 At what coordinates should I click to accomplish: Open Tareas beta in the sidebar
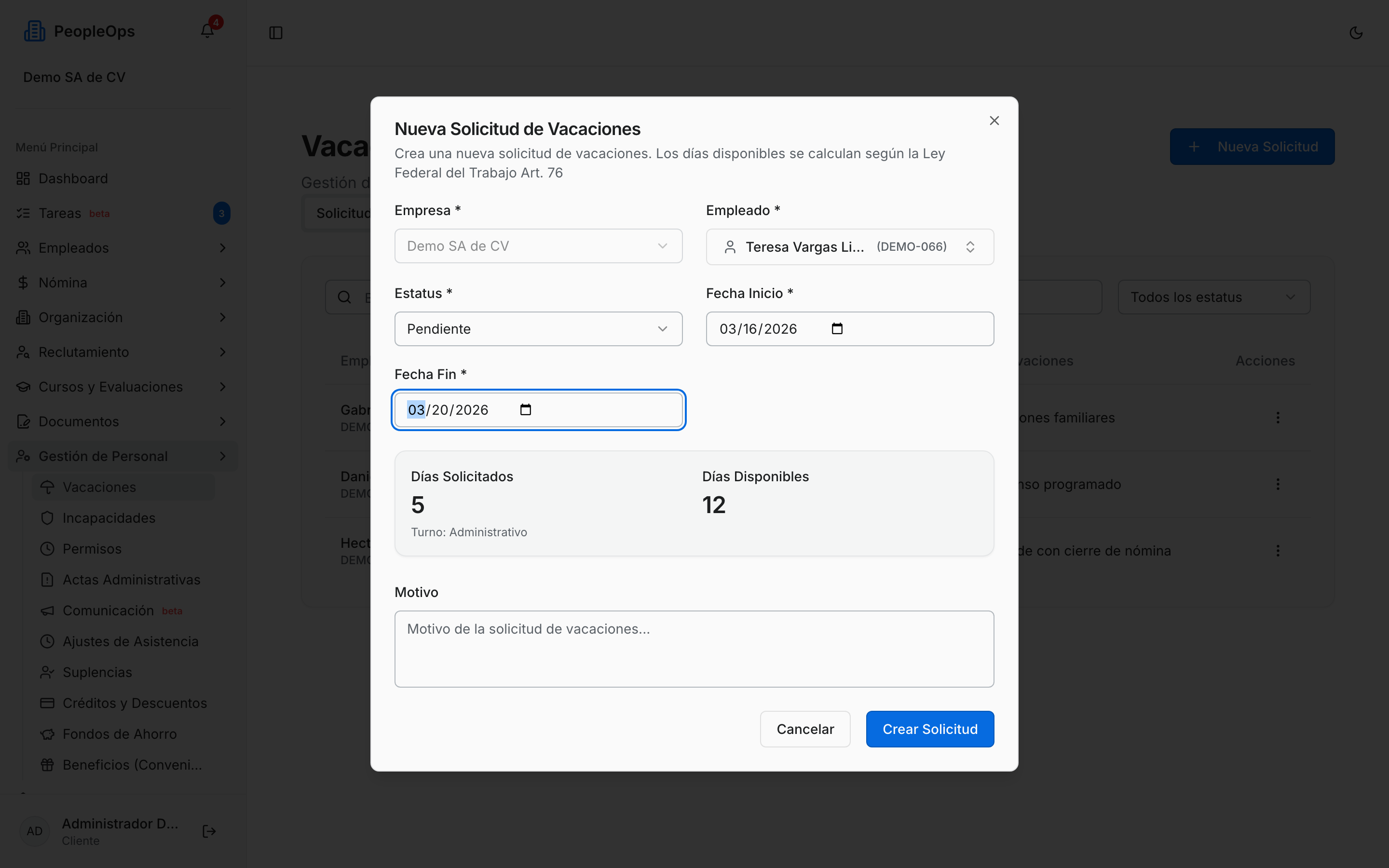[x=122, y=214]
